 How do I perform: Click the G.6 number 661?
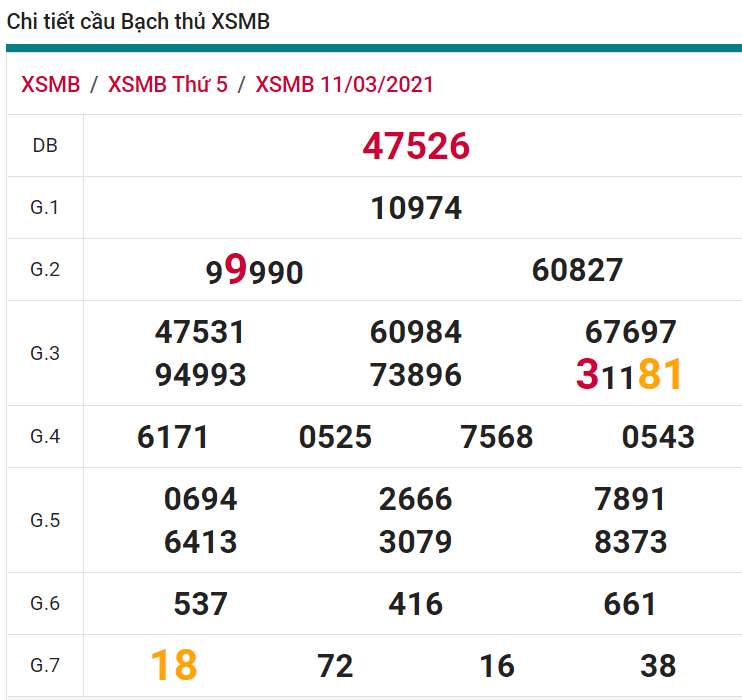(x=630, y=604)
